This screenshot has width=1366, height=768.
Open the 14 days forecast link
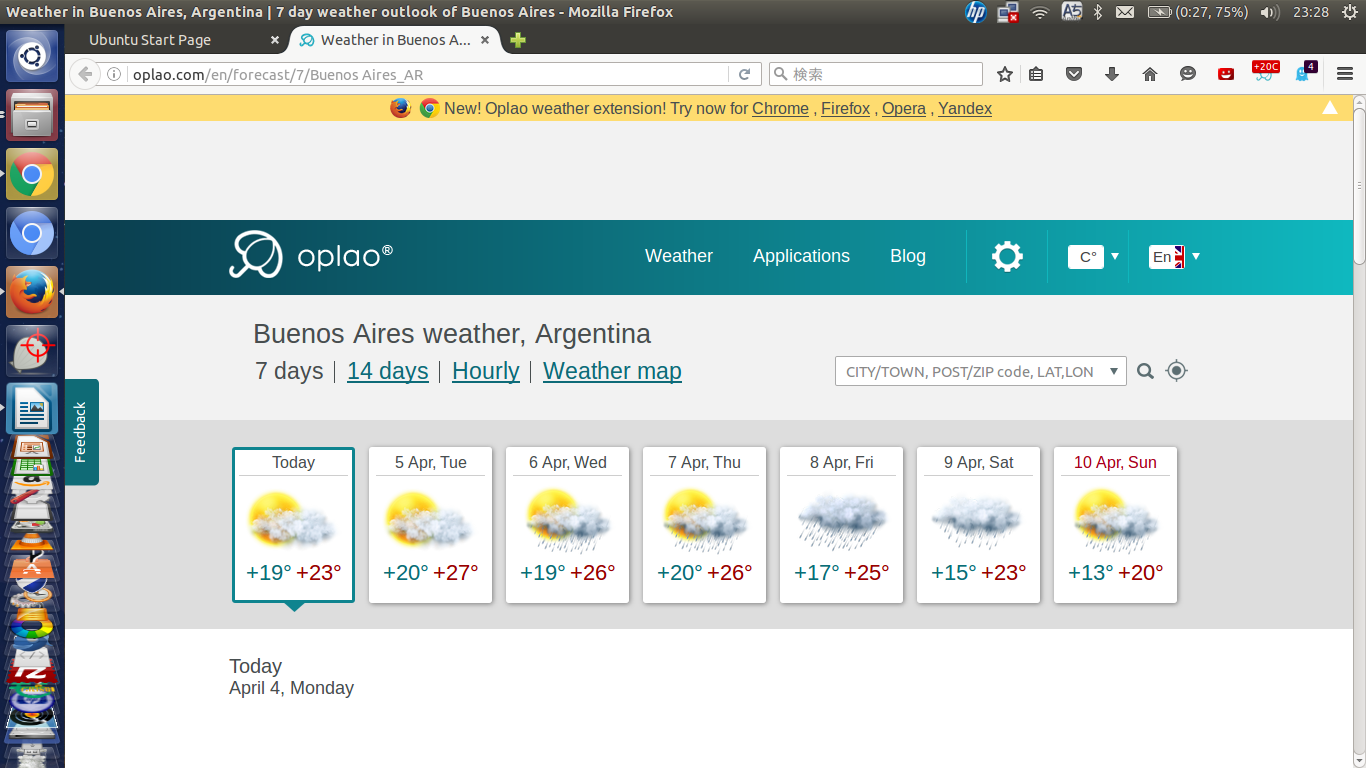tap(388, 371)
